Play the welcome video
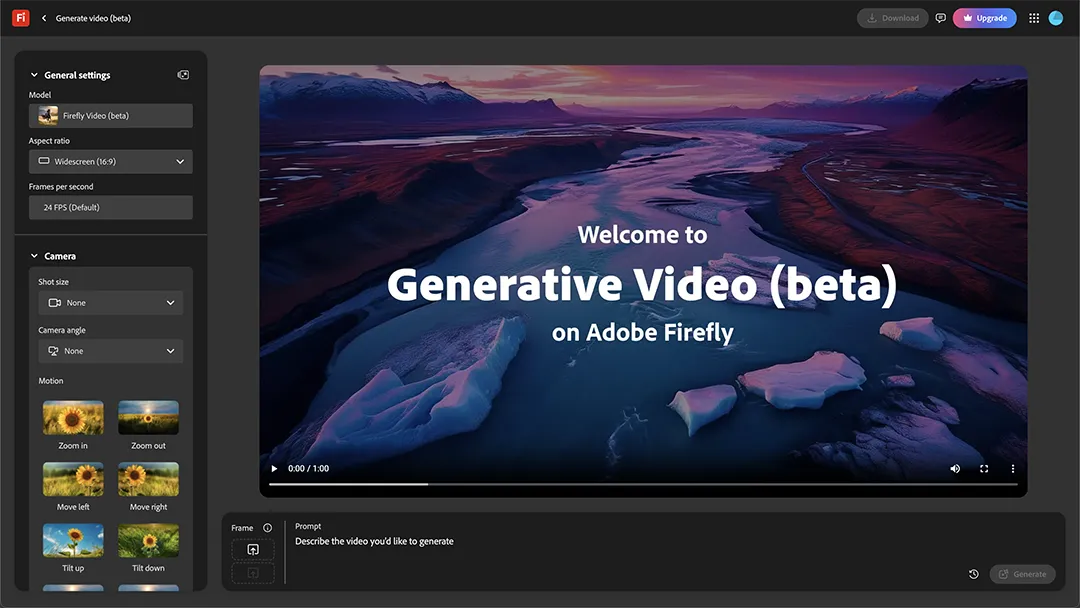1080x608 pixels. click(274, 469)
